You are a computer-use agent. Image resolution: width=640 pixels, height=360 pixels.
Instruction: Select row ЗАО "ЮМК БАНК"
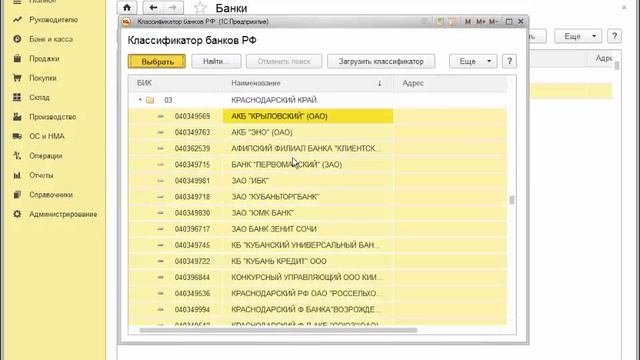(318, 213)
